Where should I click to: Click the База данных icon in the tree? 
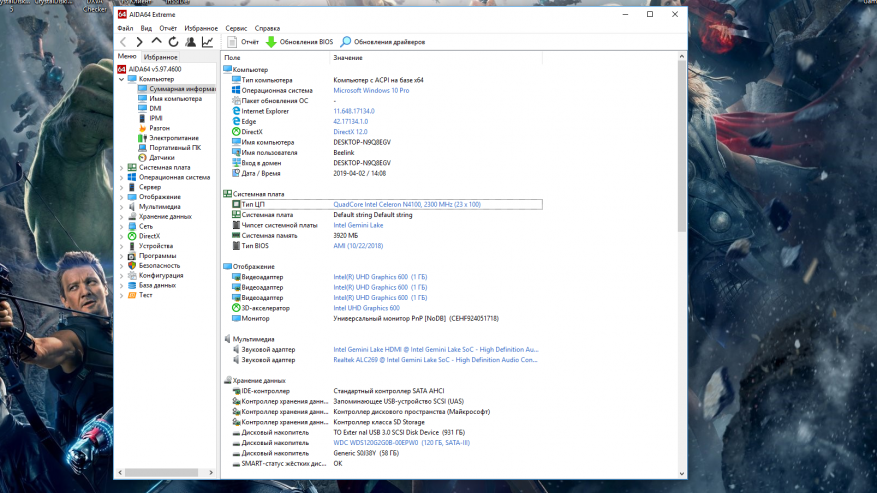tap(132, 285)
